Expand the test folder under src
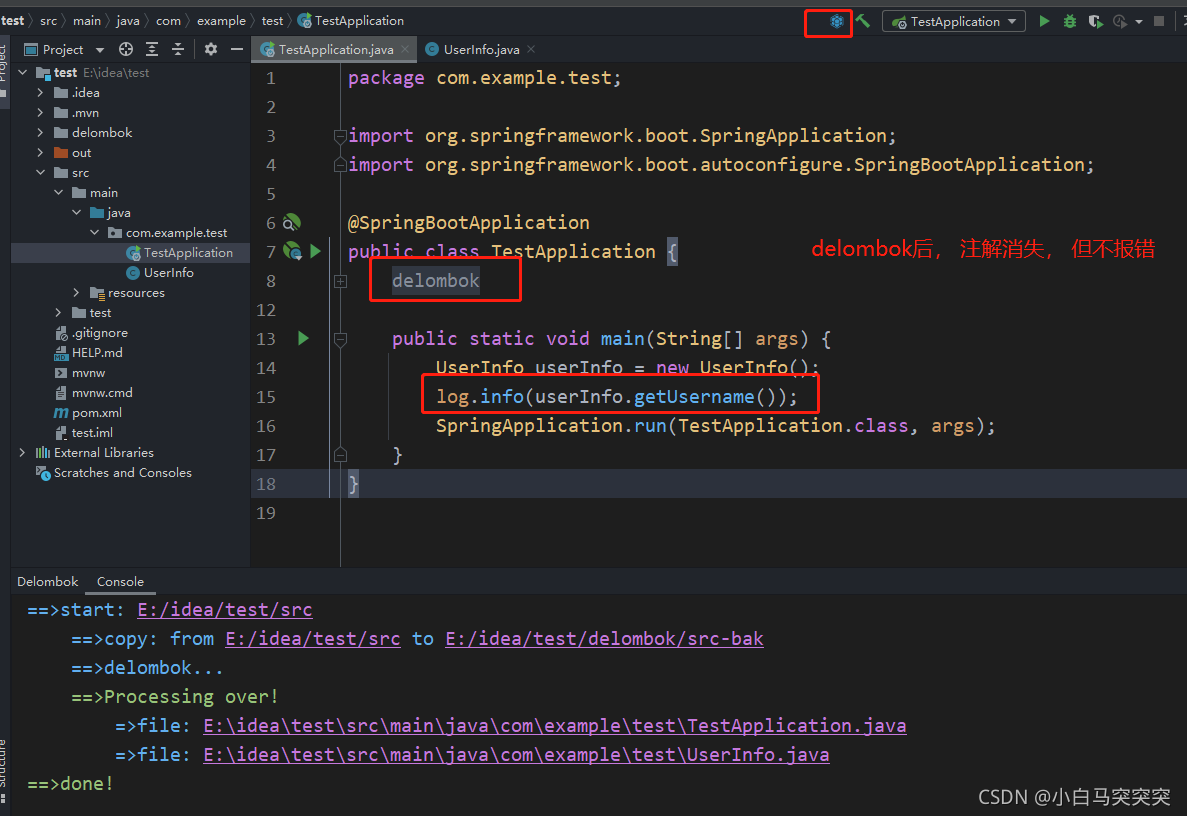 (58, 313)
